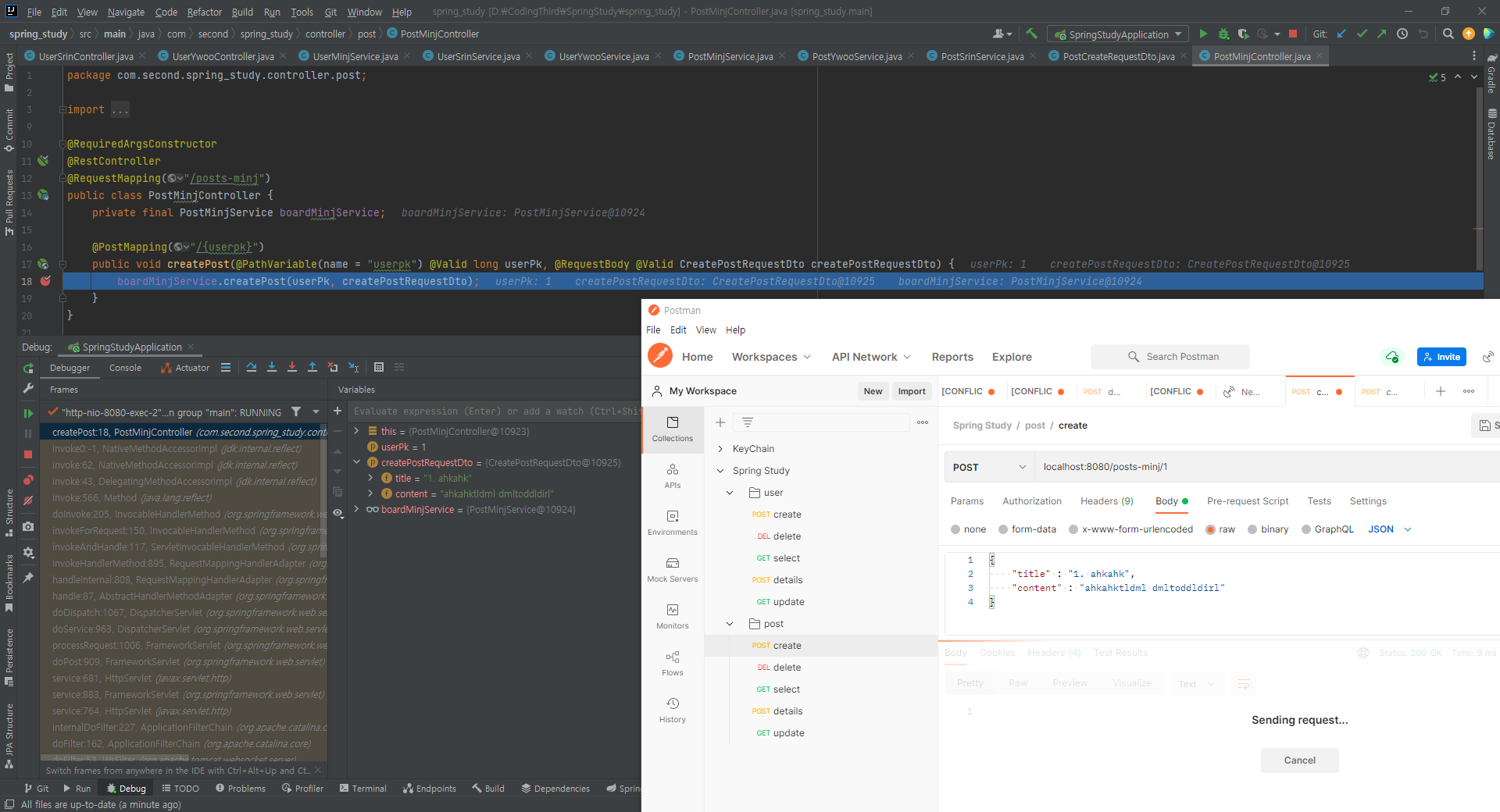Image resolution: width=1500 pixels, height=812 pixels.
Task: Stop the app with the red square icon
Action: 1293,34
